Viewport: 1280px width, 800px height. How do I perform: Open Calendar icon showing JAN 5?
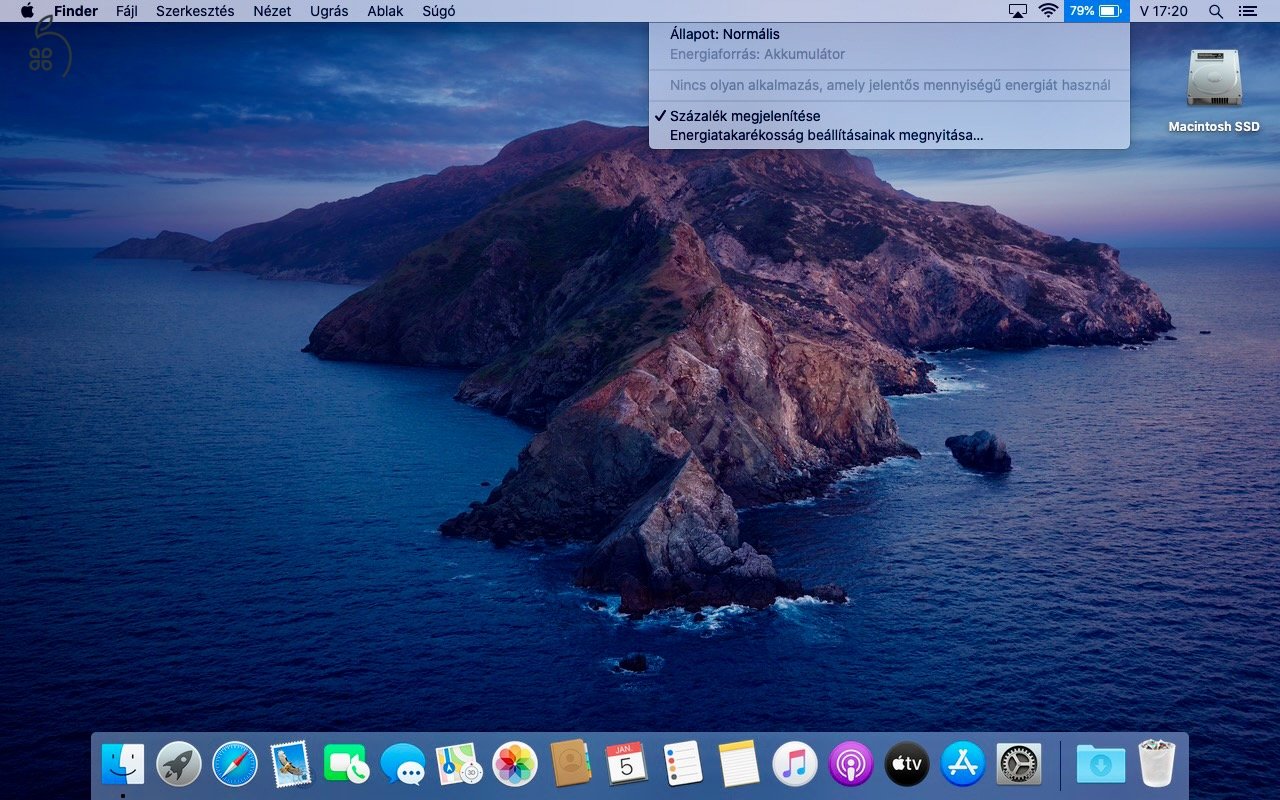(x=627, y=764)
